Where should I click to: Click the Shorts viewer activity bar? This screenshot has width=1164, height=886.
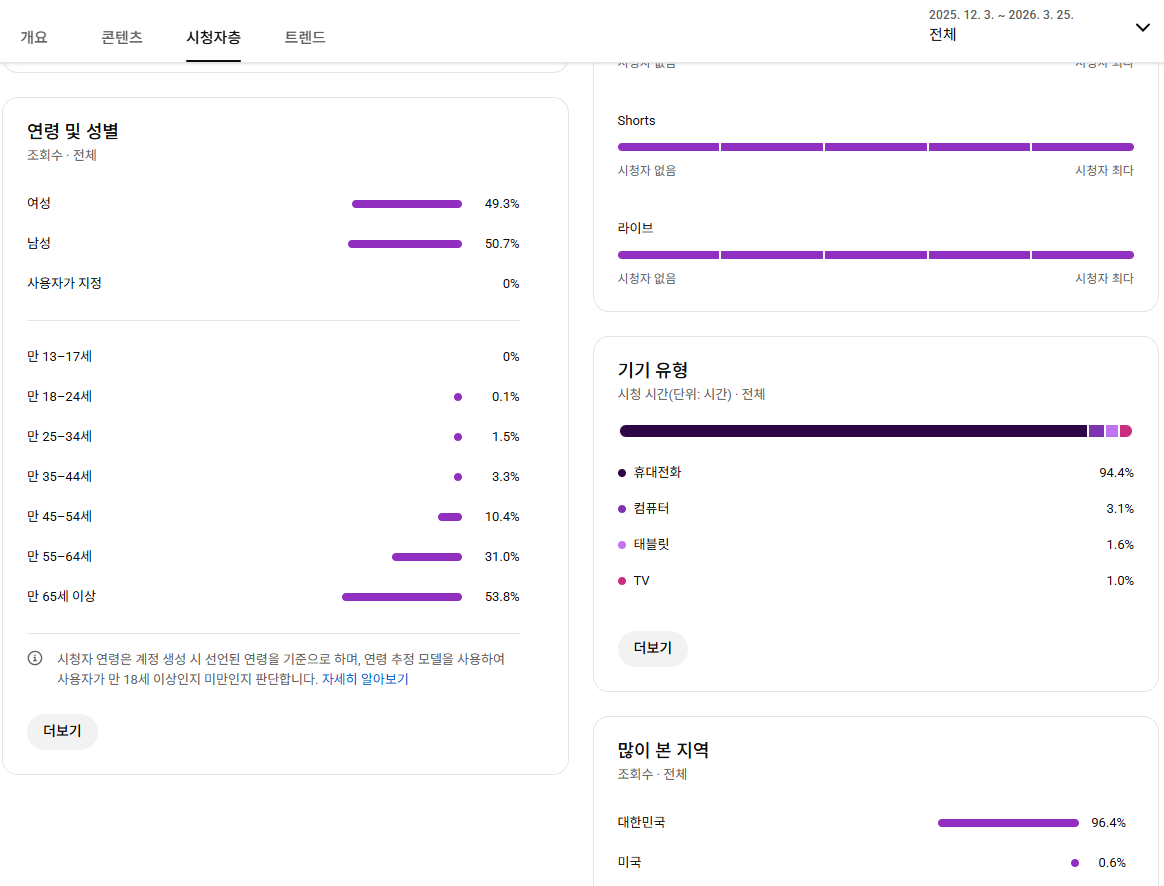click(x=875, y=147)
